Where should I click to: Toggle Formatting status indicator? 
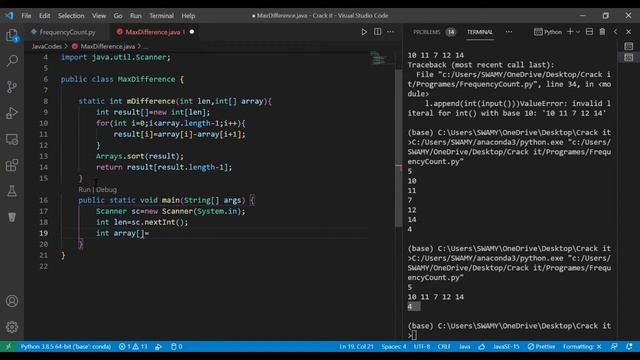[x=582, y=347]
